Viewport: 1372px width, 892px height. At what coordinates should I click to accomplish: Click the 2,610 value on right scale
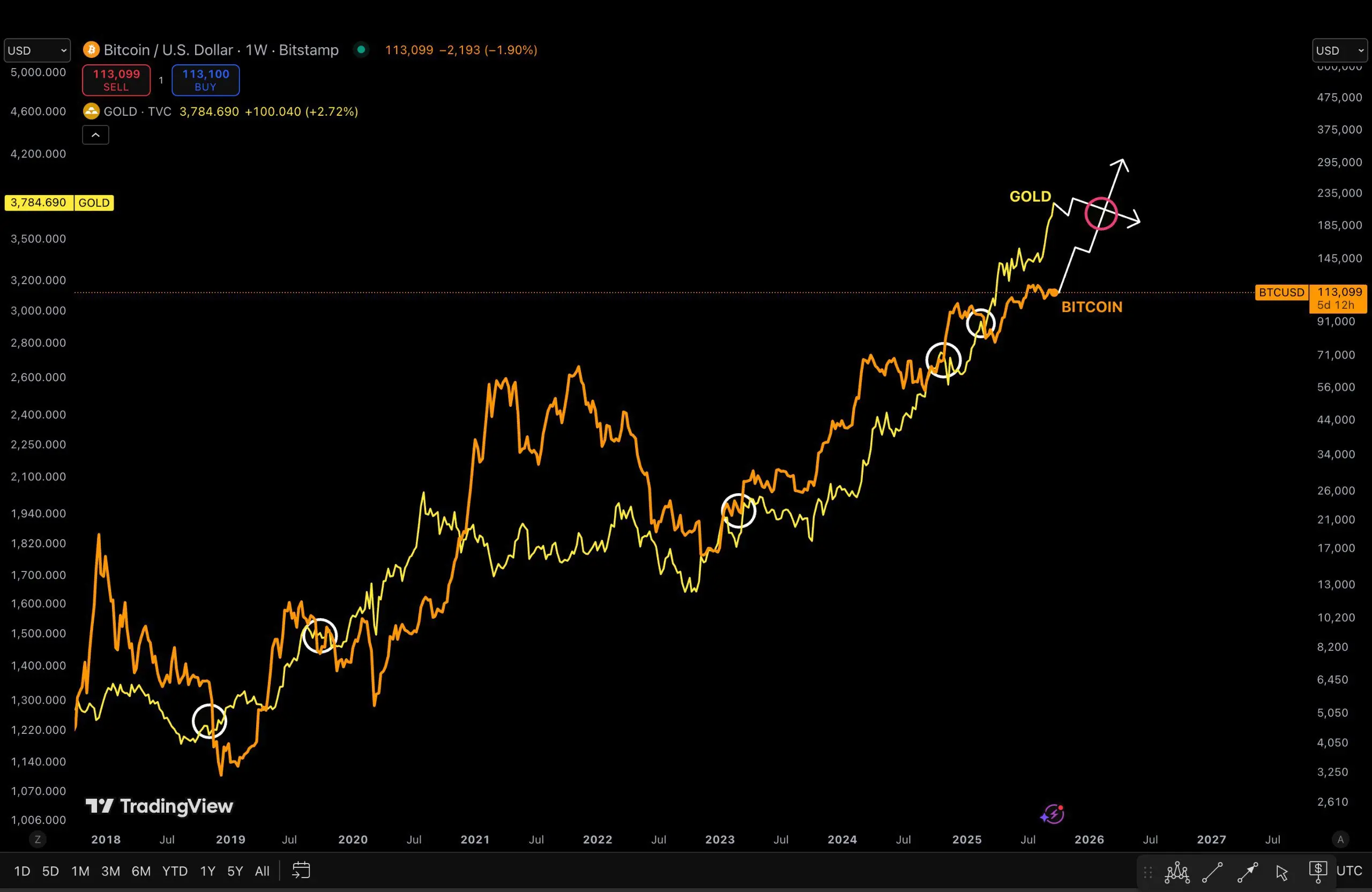click(x=1332, y=802)
